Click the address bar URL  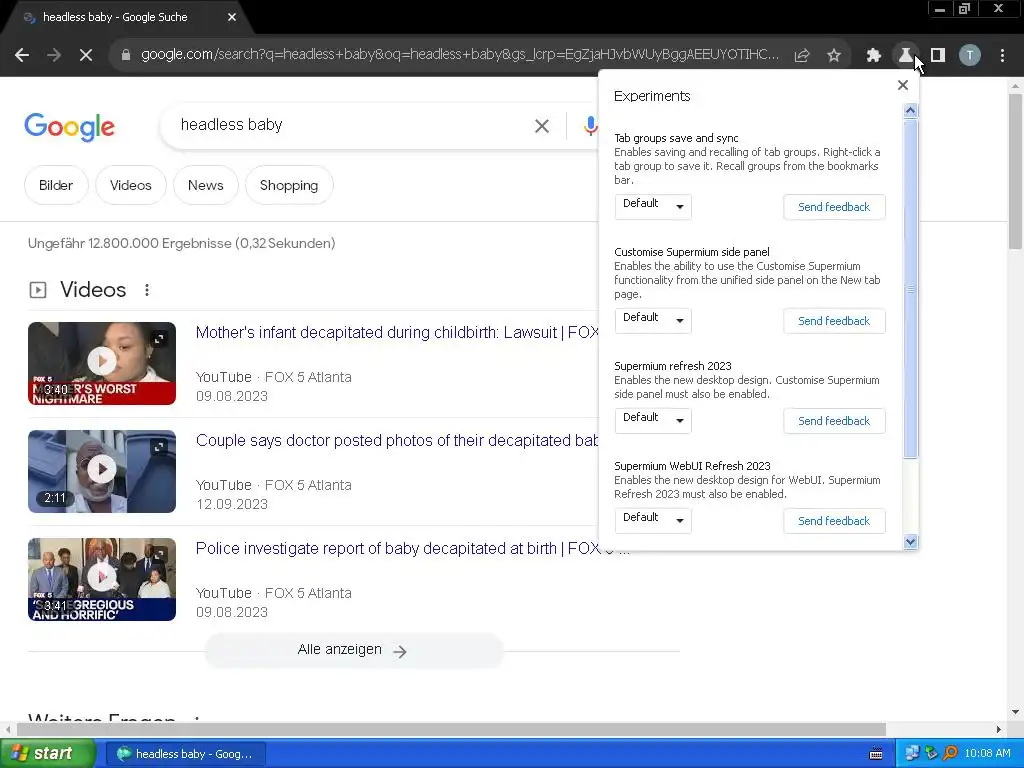[459, 55]
